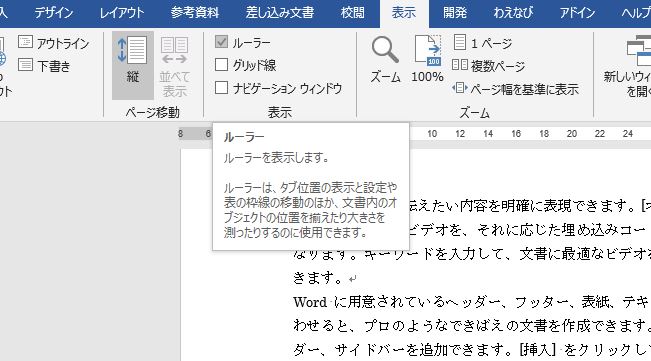Screen dimensions: 651x361
Task: Click the word Word in document
Action: tap(310, 302)
